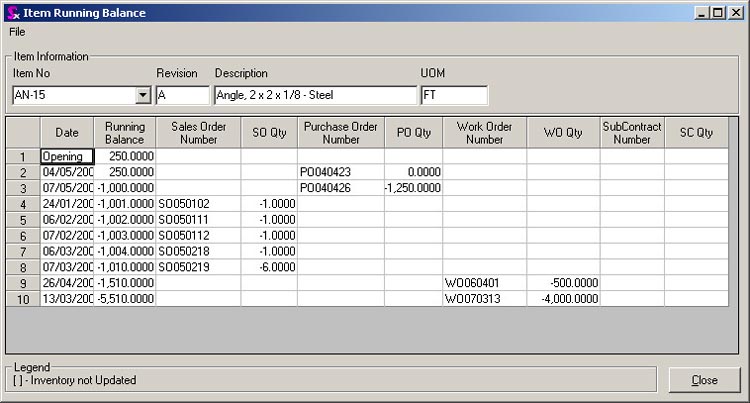Click the Description text field
The width and height of the screenshot is (750, 403).
pos(315,96)
